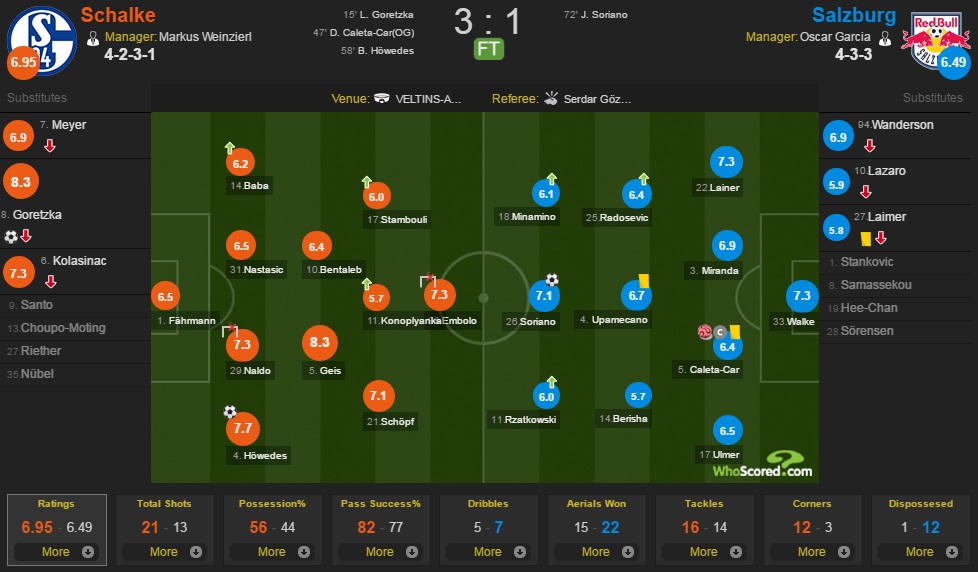Select the Ratings stats tab
978x572 pixels.
[57, 530]
